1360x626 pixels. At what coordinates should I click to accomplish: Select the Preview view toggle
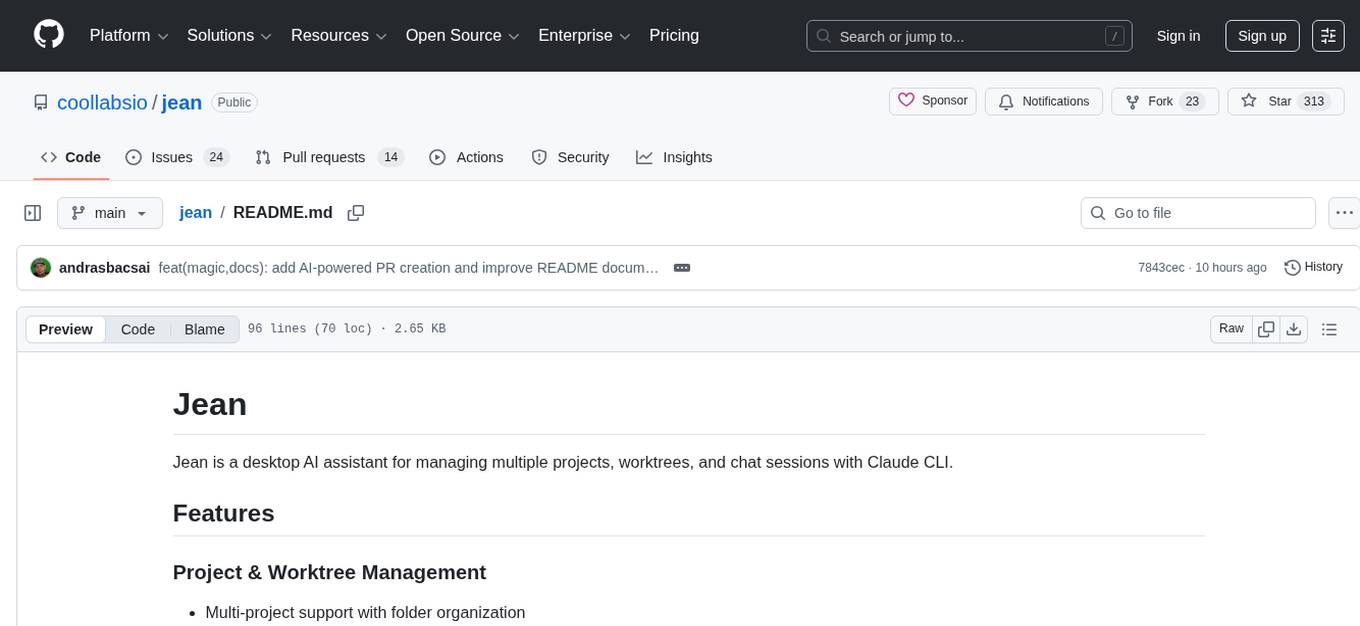pos(66,329)
